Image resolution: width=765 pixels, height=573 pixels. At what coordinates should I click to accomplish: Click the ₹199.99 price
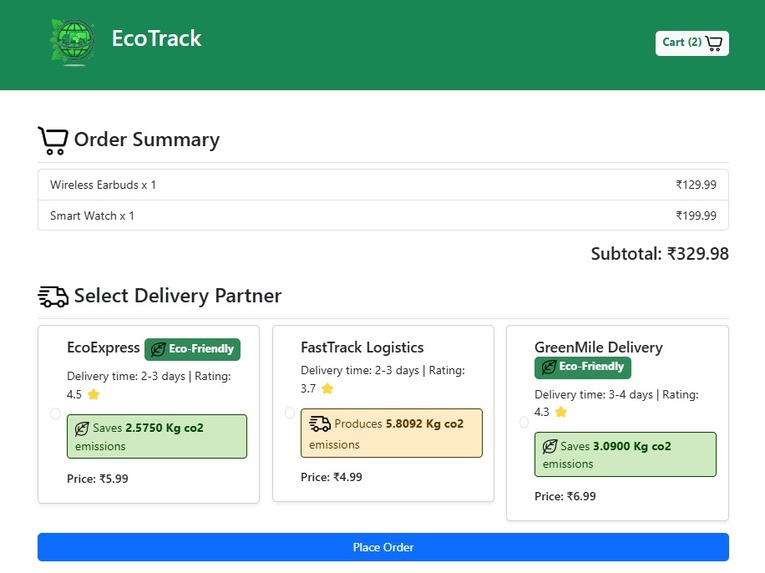(x=696, y=216)
